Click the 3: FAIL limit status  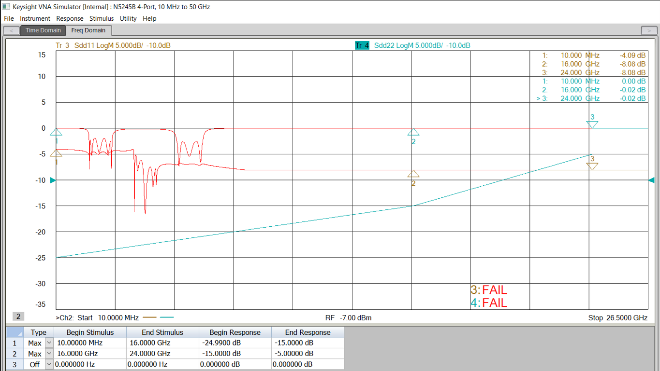click(489, 290)
